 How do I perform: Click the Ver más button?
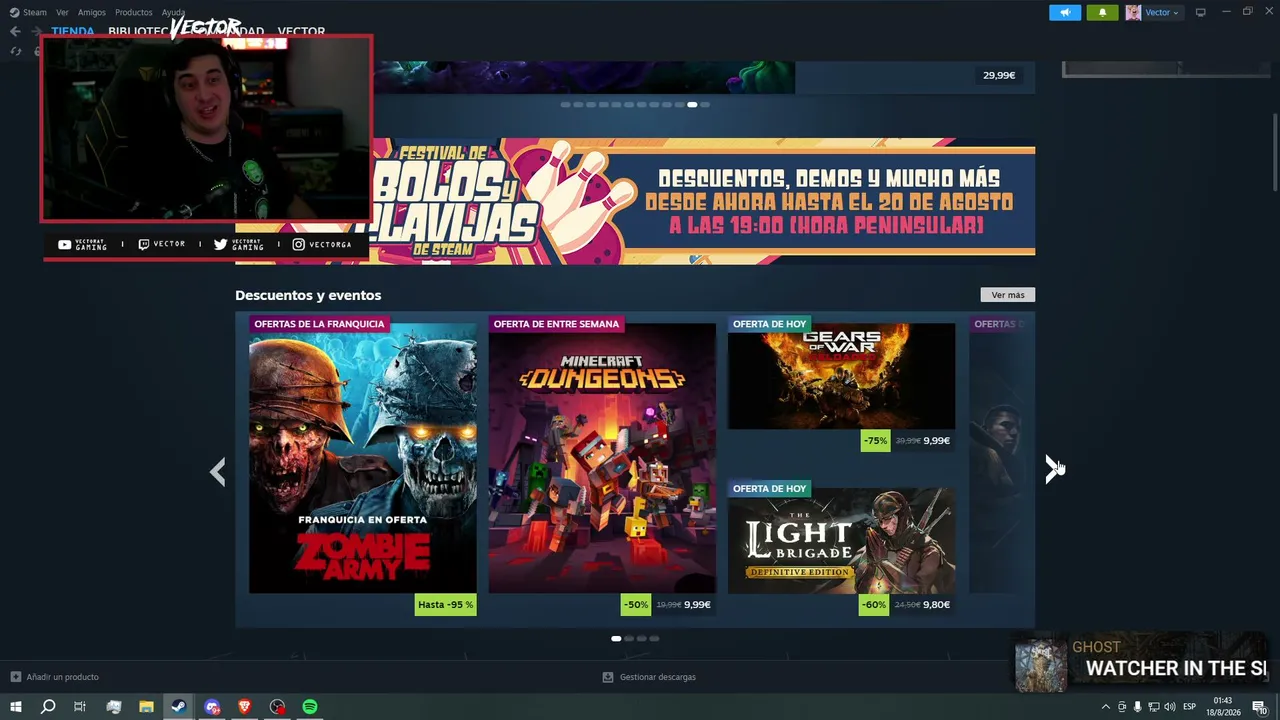(1008, 295)
